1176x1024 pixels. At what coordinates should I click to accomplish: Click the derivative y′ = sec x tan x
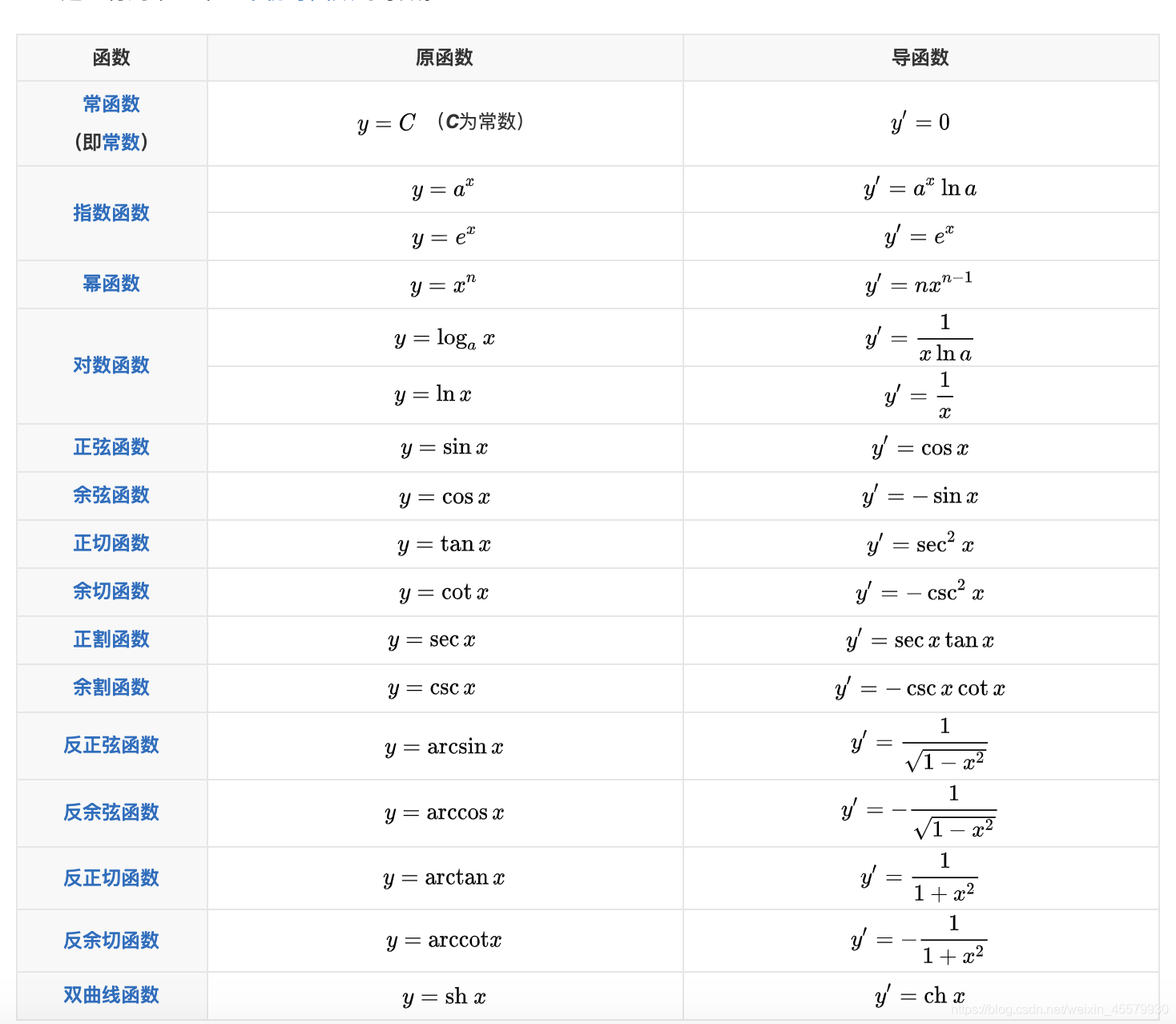coord(920,639)
